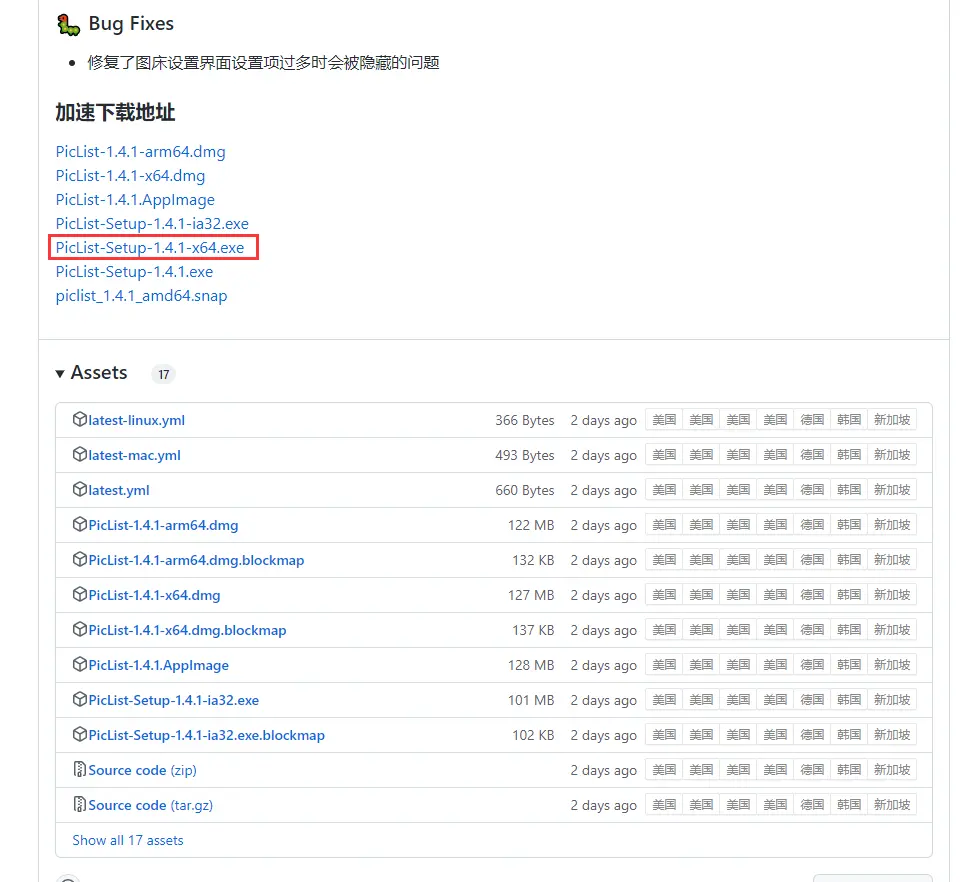Click package icon beside PicList-Setup-1.4.1-ia32.exe.blockmap
This screenshot has height=882, width=966.
79,734
